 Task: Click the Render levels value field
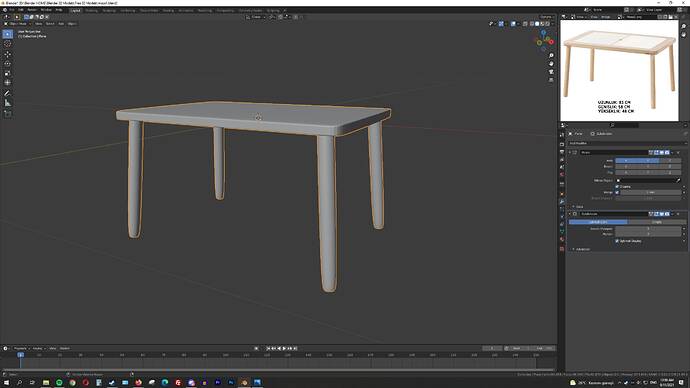[x=648, y=234]
